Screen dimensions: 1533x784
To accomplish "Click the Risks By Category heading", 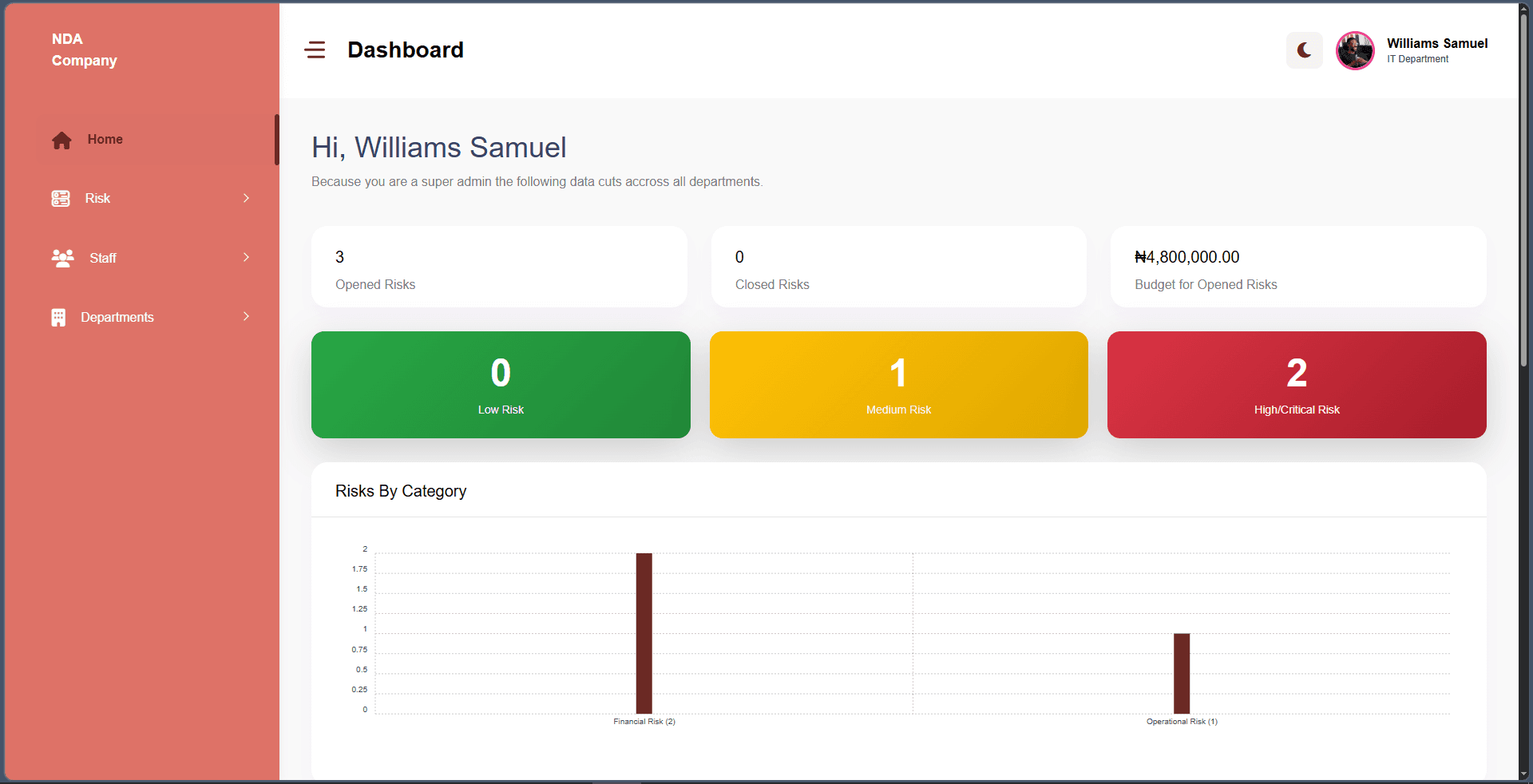I will click(x=401, y=491).
